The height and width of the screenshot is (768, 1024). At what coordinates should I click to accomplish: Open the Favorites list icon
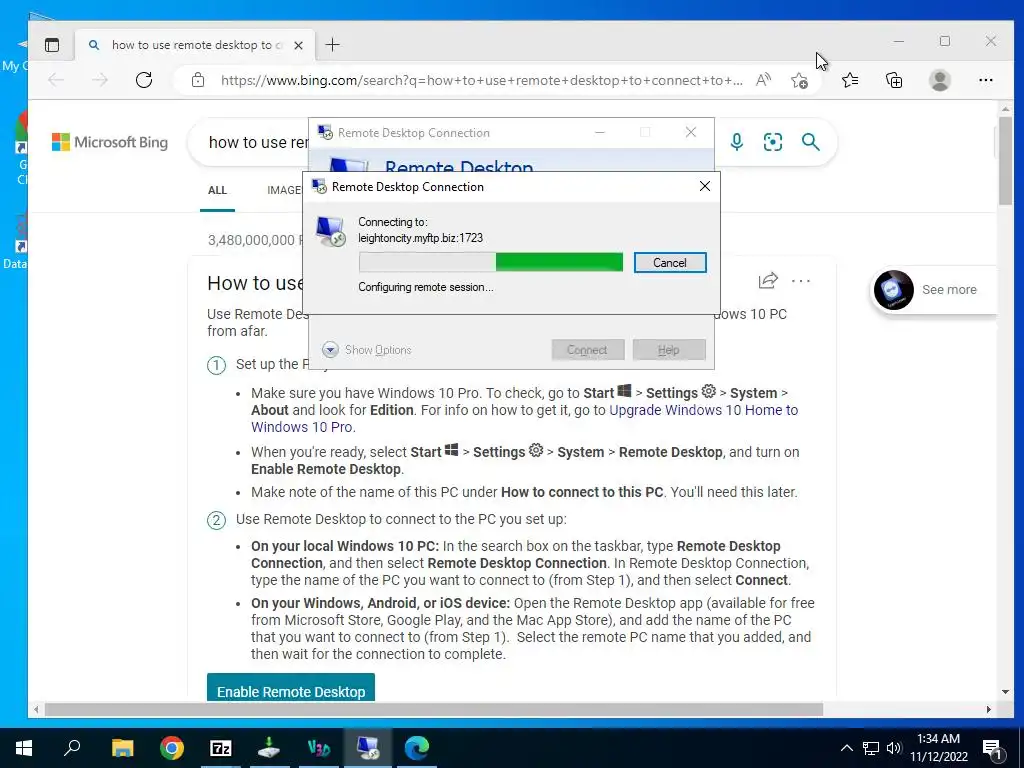coord(850,80)
